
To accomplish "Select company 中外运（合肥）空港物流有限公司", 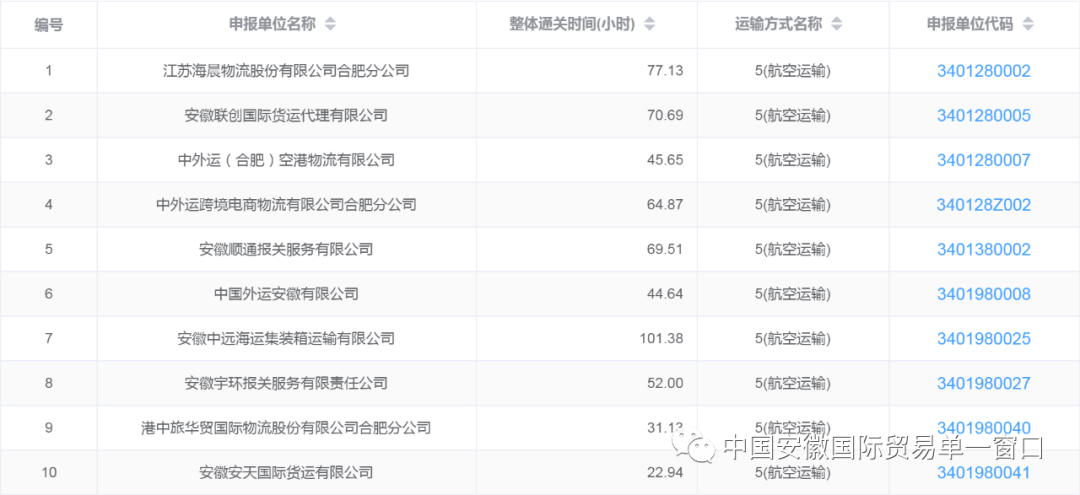I will point(287,160).
